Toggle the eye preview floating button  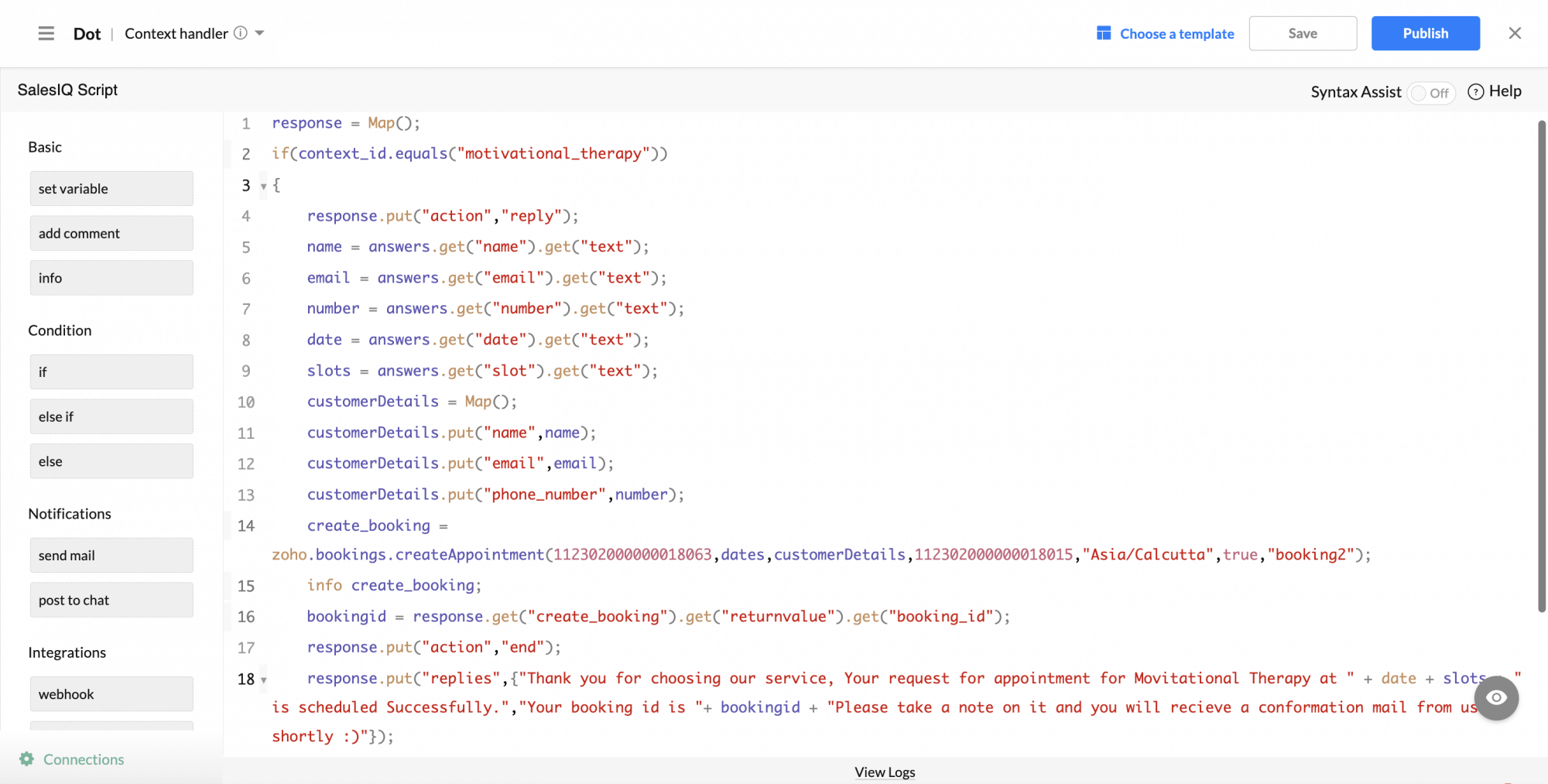[1496, 697]
